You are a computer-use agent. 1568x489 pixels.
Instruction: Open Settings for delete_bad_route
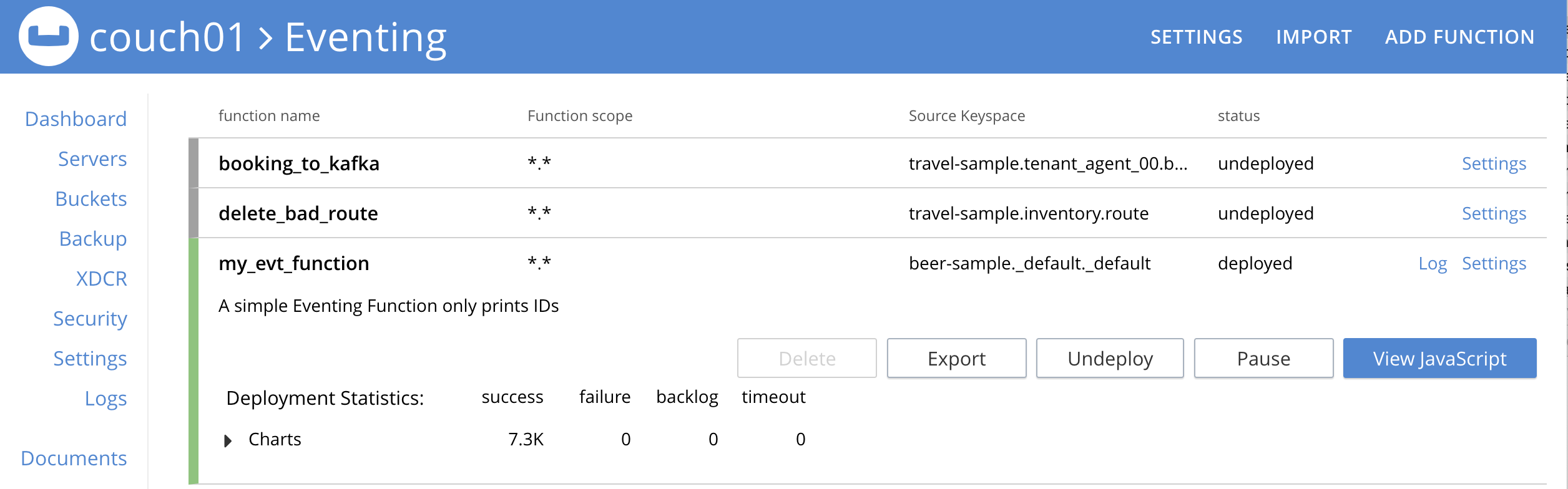click(1494, 214)
